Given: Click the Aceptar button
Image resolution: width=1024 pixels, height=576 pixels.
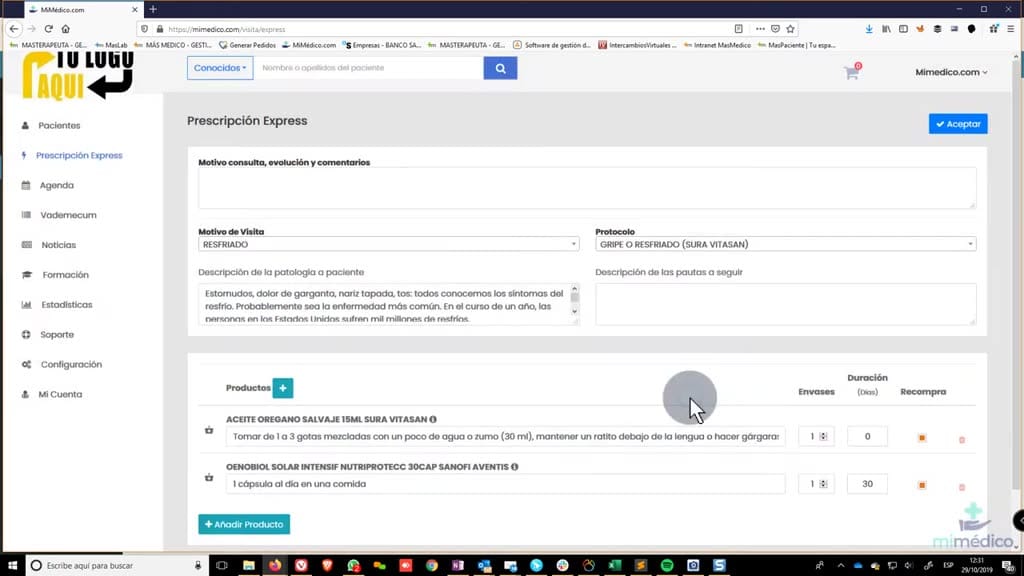Looking at the screenshot, I should point(958,124).
